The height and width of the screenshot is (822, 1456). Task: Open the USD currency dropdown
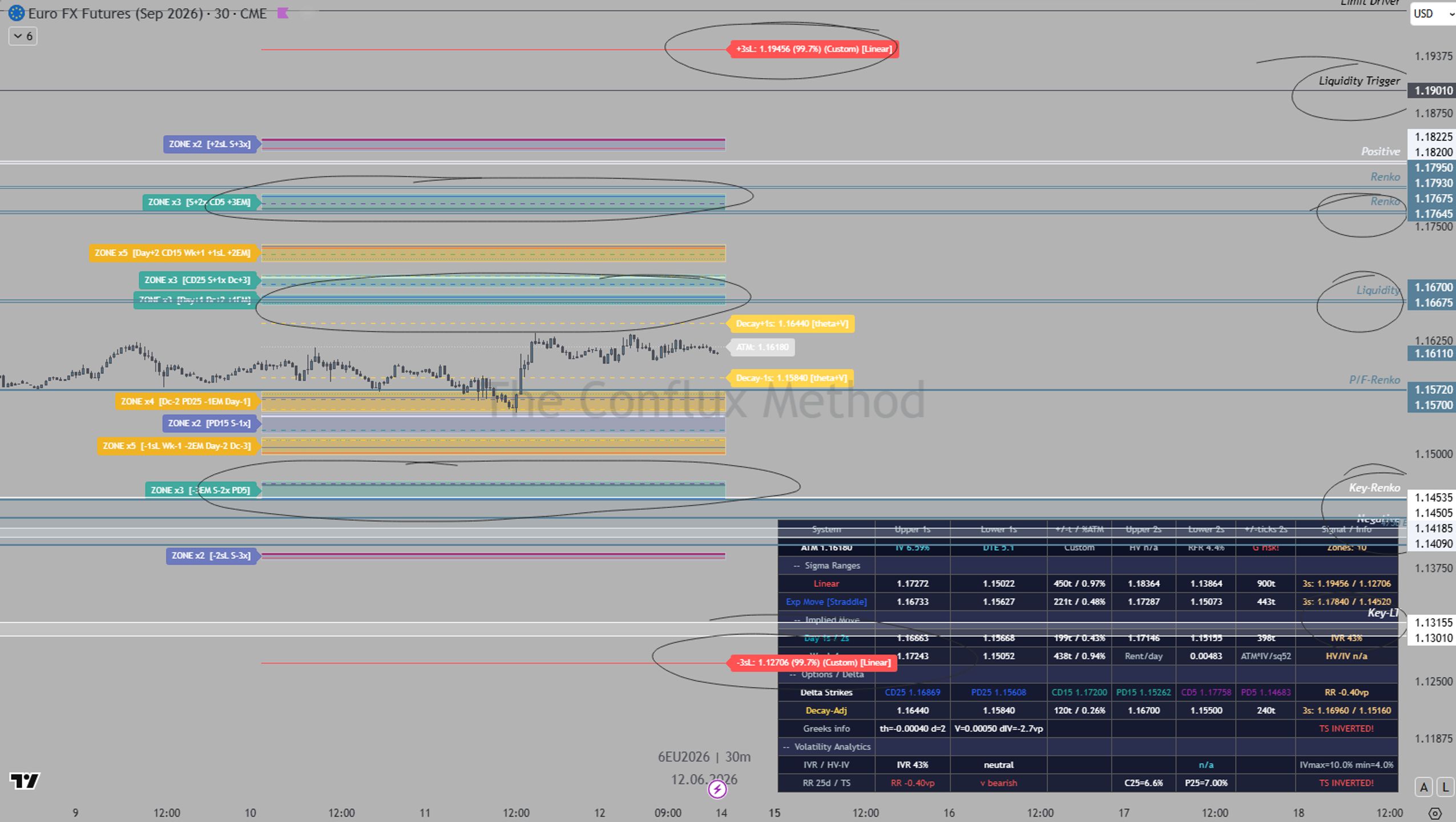tap(1433, 14)
